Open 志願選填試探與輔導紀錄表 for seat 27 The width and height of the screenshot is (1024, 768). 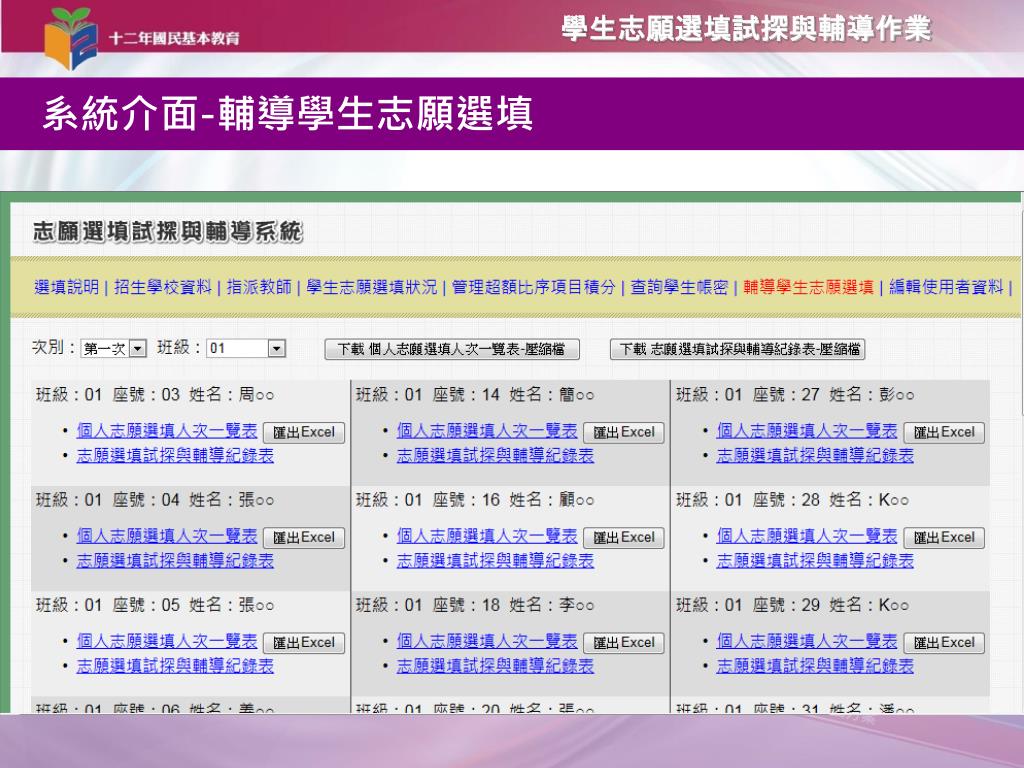pyautogui.click(x=815, y=455)
